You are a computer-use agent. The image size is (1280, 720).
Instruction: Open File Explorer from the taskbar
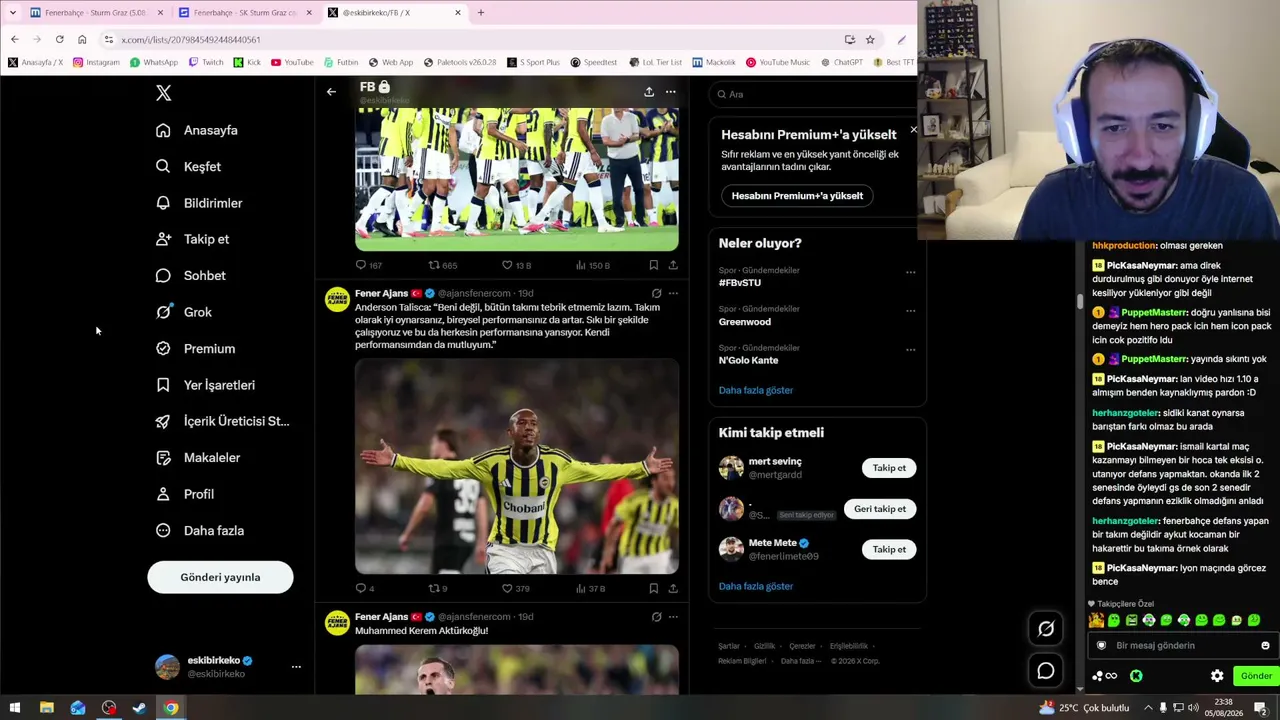(46, 708)
